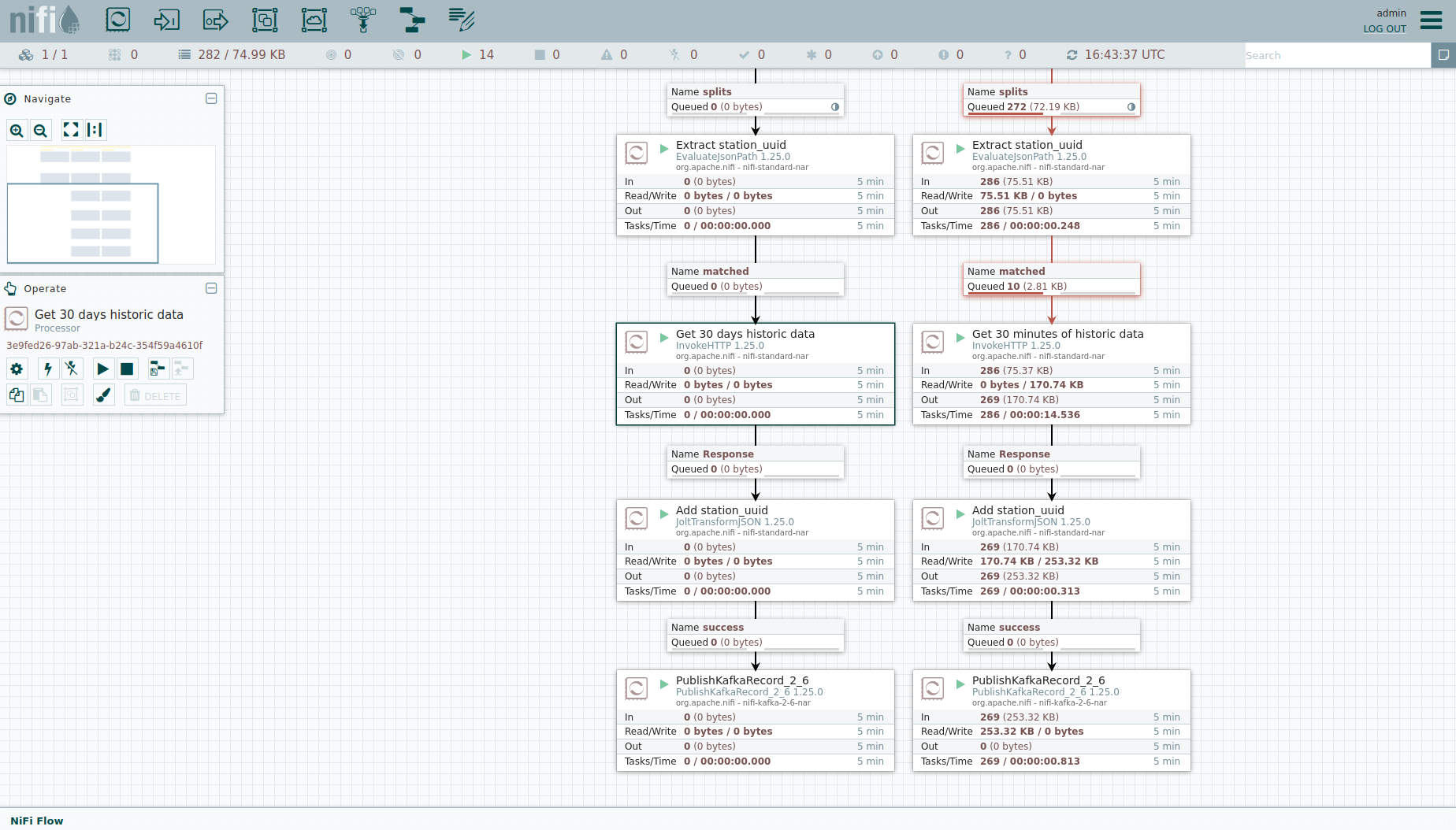Click the Template toolbar icon

(412, 20)
